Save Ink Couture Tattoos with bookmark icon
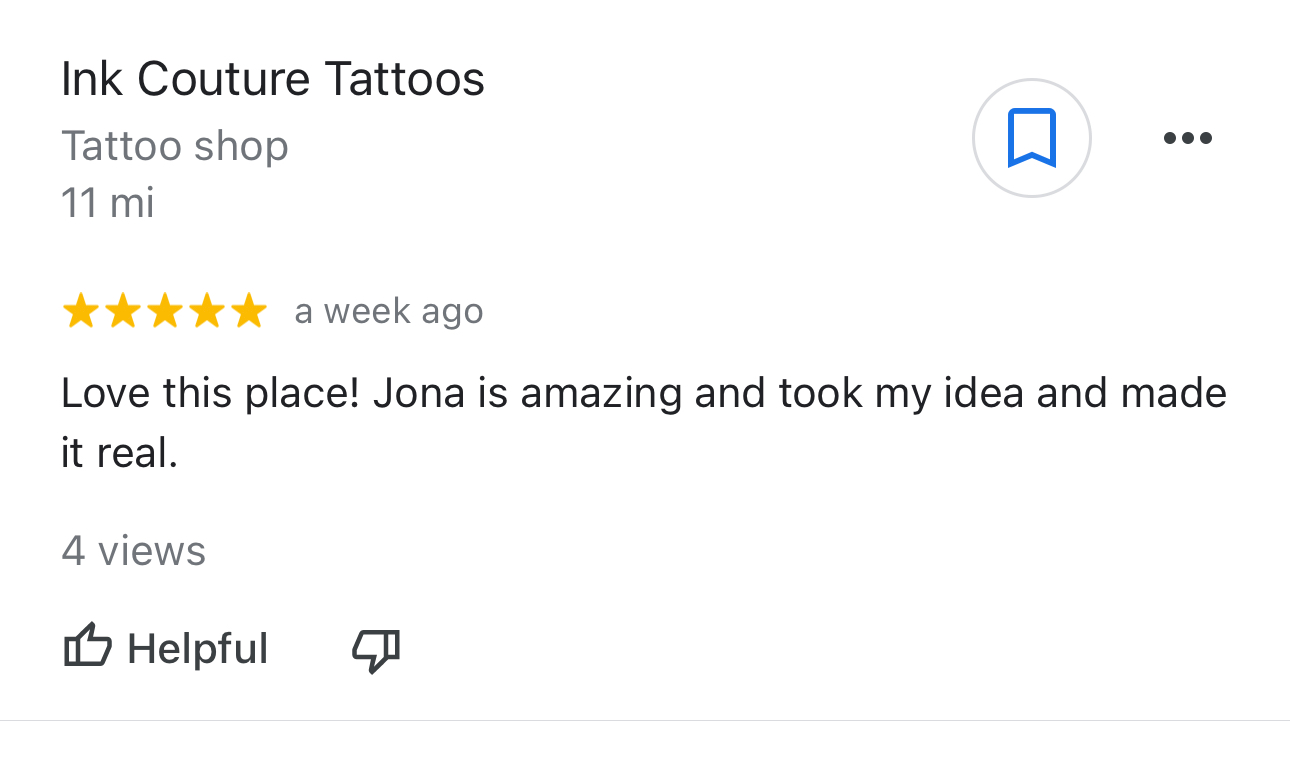Viewport: 1290px width, 760px height. pos(1031,138)
